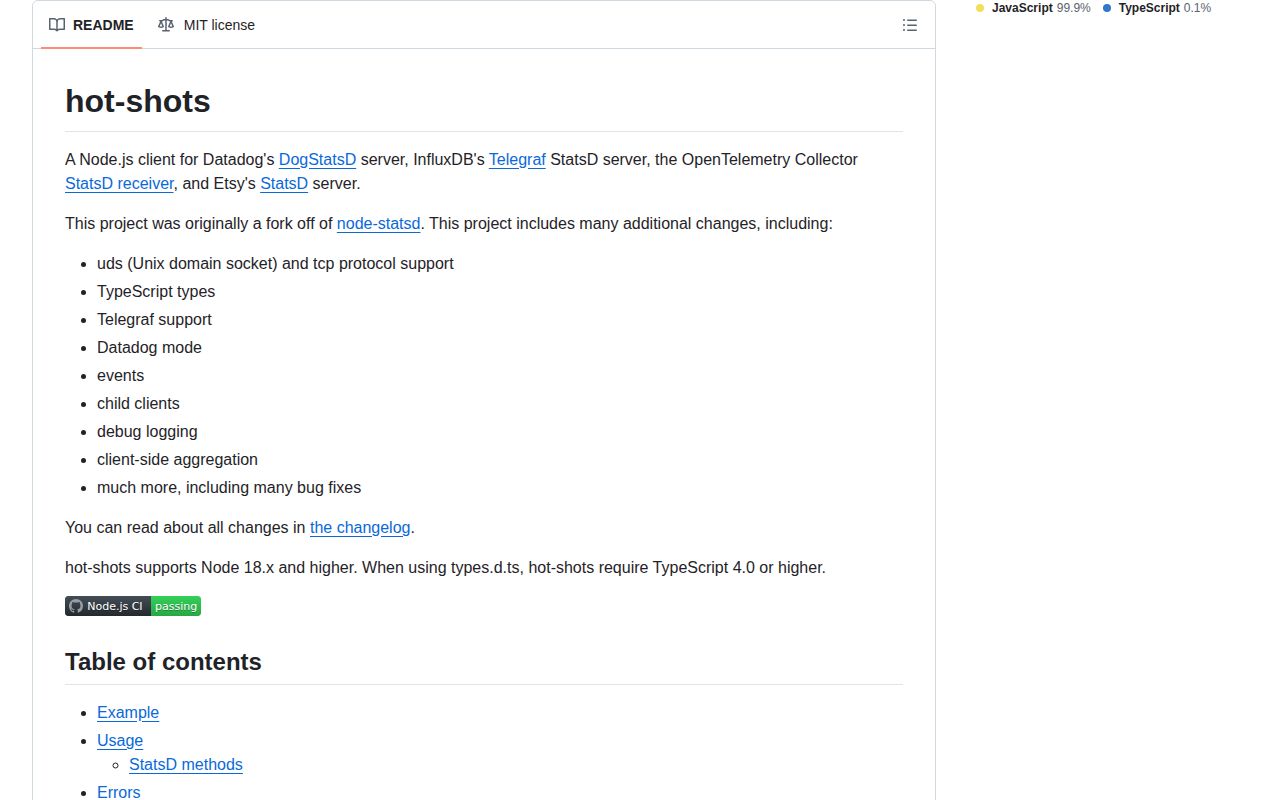Click the JavaScript 99.9% language entry
The image size is (1280, 800).
(1033, 8)
